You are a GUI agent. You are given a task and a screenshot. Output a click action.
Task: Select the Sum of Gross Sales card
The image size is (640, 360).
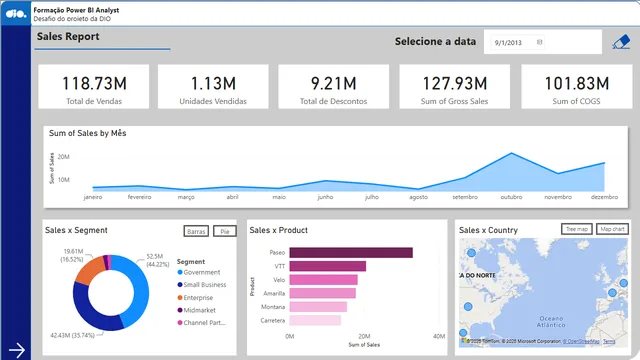(x=454, y=87)
